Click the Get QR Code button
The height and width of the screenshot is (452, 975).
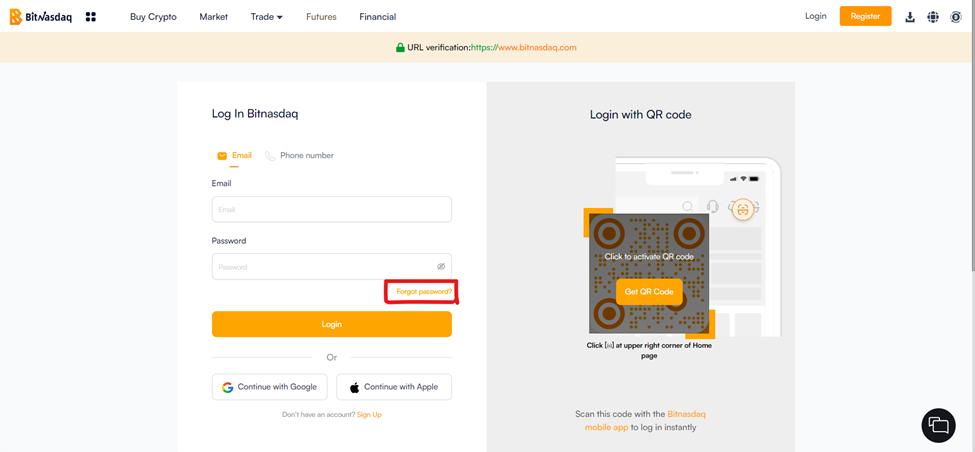[x=649, y=292]
